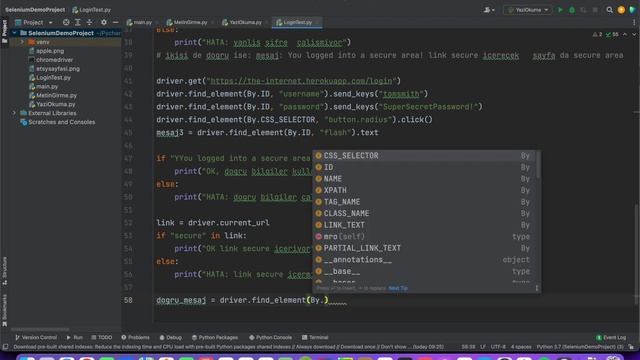Open the Python Packages tool window
640x360 pixels.
coord(215,338)
